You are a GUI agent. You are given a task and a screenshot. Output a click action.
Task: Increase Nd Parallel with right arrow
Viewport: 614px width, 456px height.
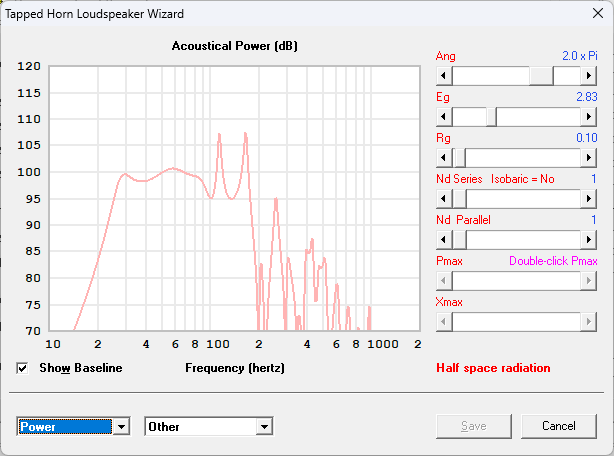pyautogui.click(x=589, y=240)
